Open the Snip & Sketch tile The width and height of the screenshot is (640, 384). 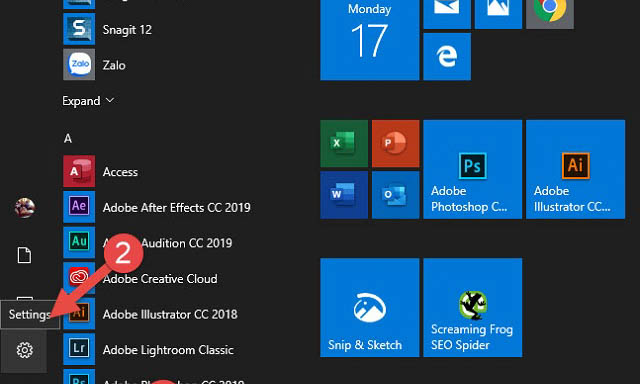point(369,307)
